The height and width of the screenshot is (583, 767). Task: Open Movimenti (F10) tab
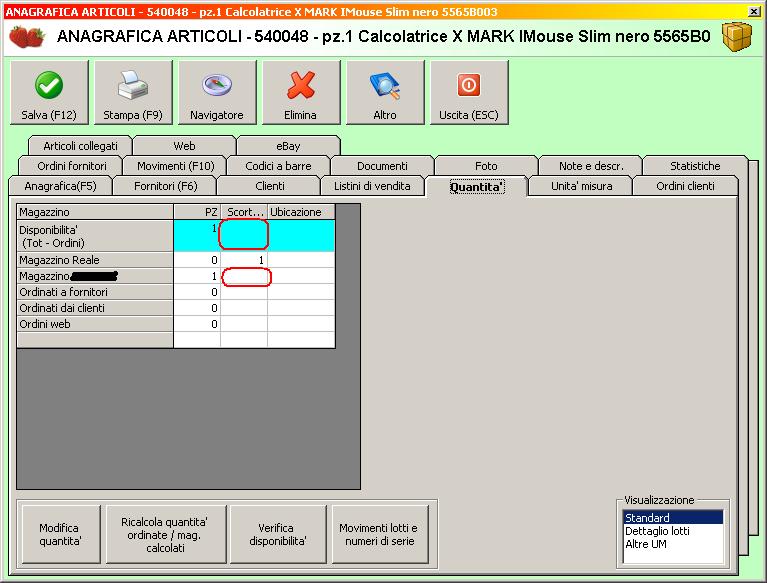[176, 166]
